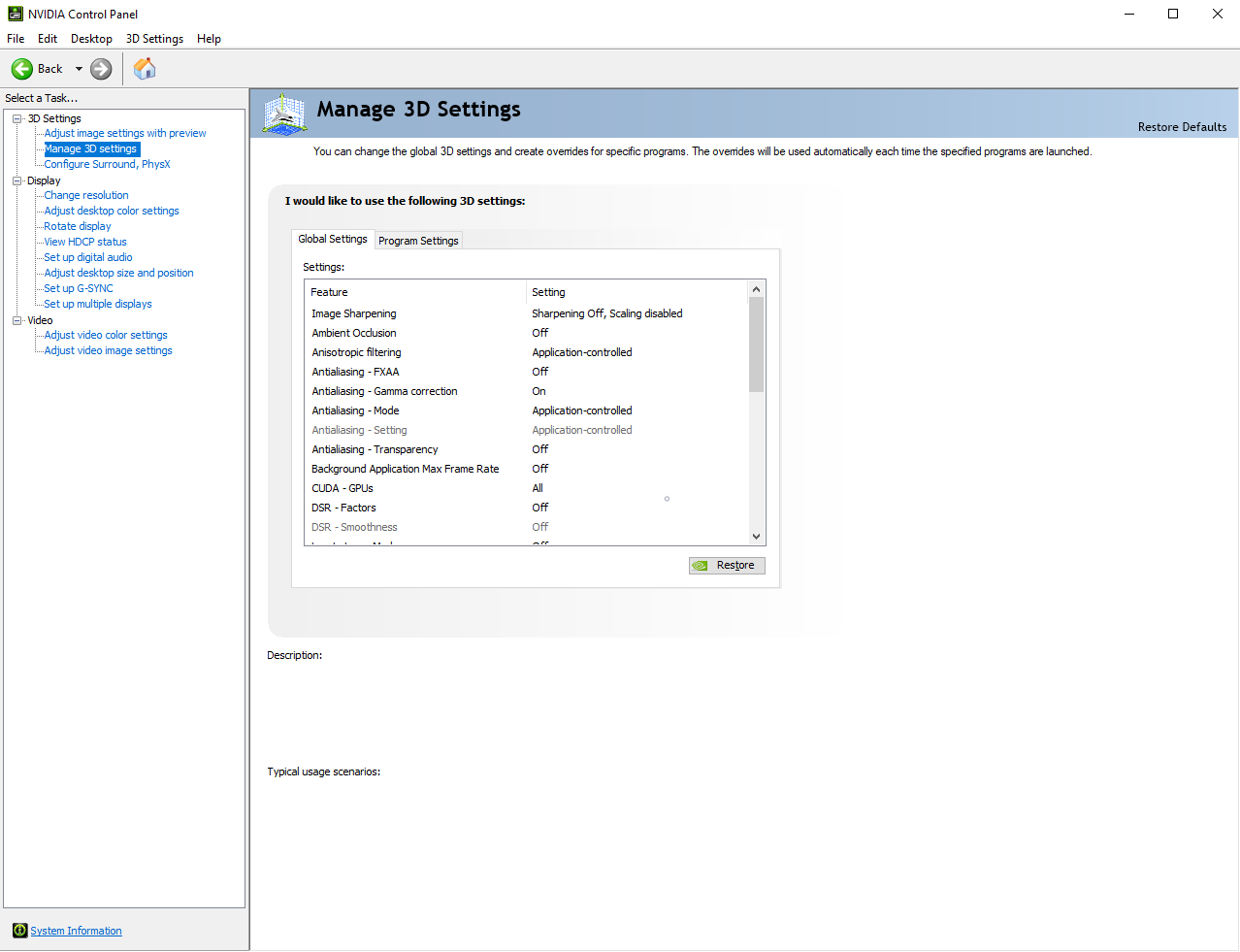This screenshot has width=1240, height=952.
Task: Click the Forward arrow icon in toolbar
Action: 101,69
